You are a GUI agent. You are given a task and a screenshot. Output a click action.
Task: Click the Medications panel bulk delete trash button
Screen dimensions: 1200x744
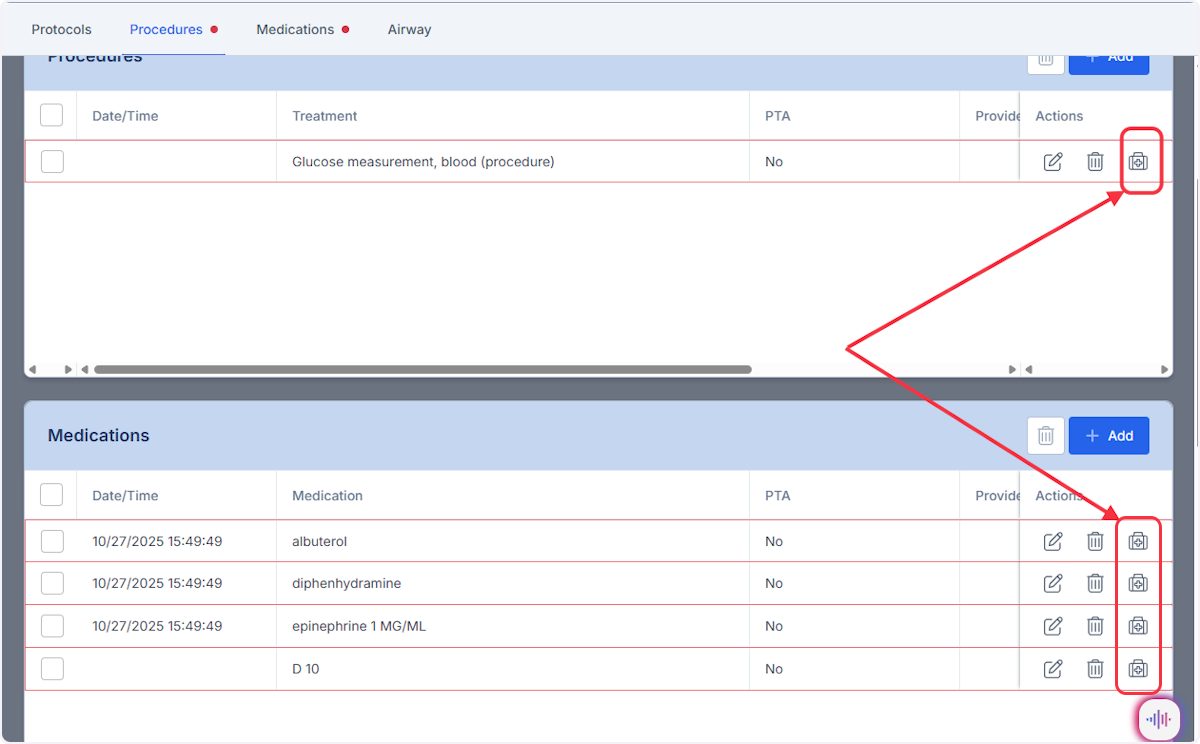coord(1046,436)
